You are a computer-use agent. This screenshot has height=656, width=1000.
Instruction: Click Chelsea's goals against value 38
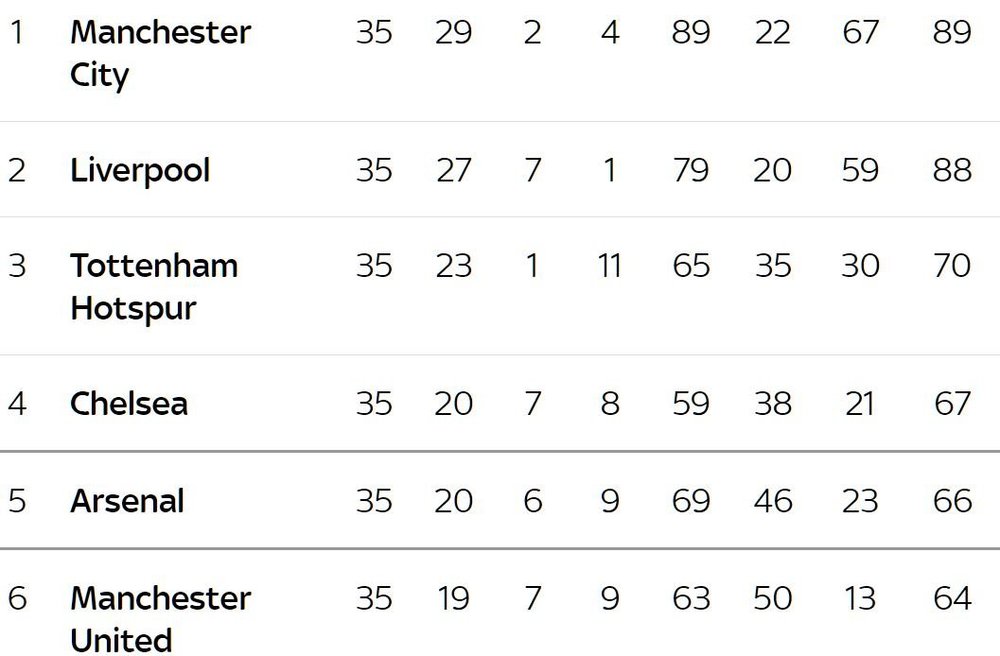pos(773,404)
